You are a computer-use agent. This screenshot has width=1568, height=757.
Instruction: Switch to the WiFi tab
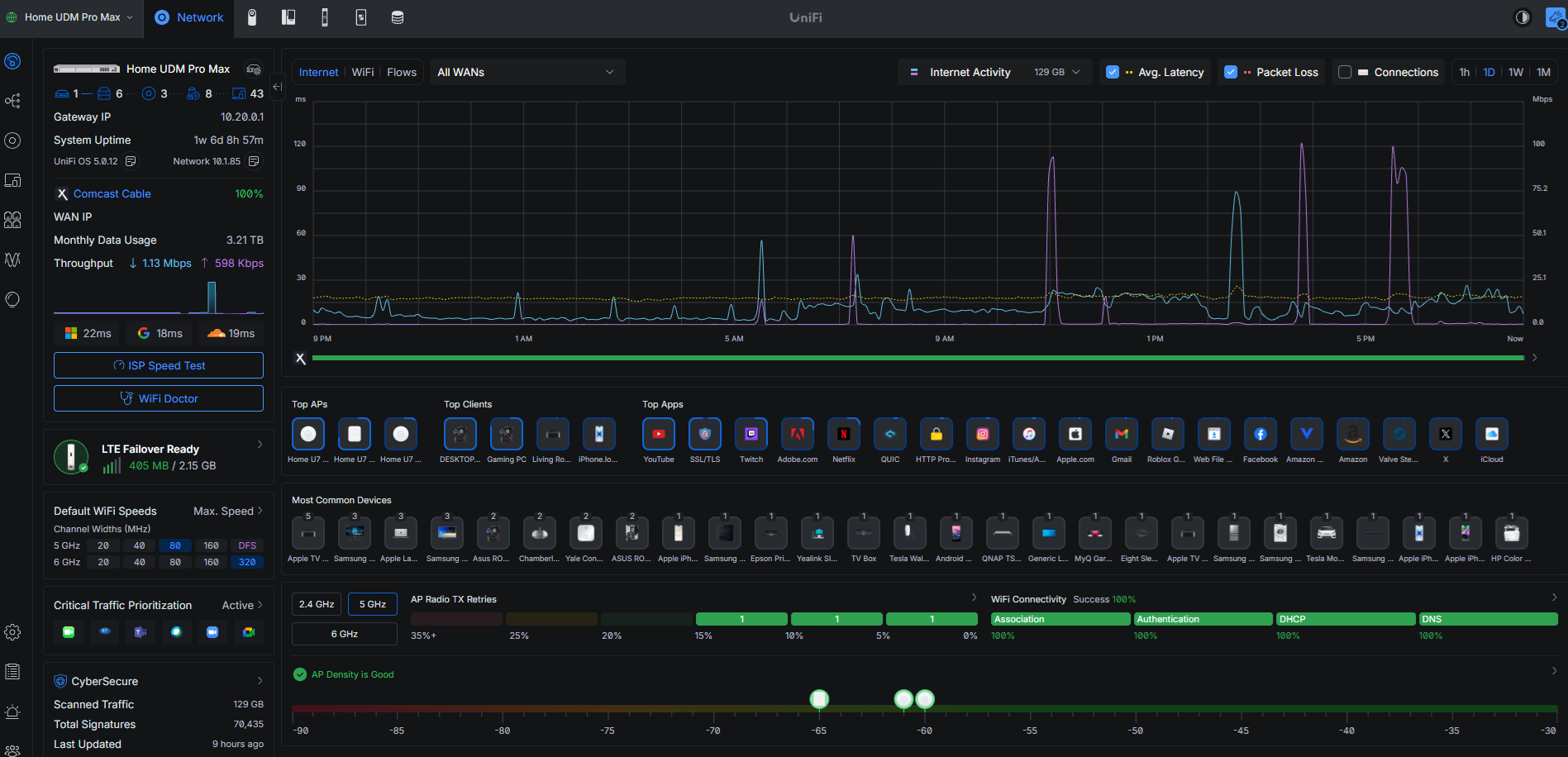tap(363, 73)
